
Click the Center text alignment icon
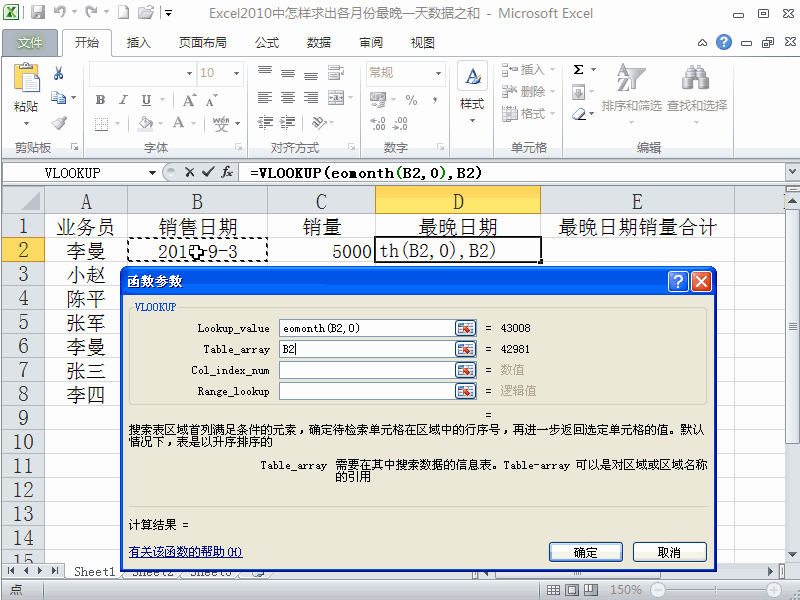(x=288, y=97)
